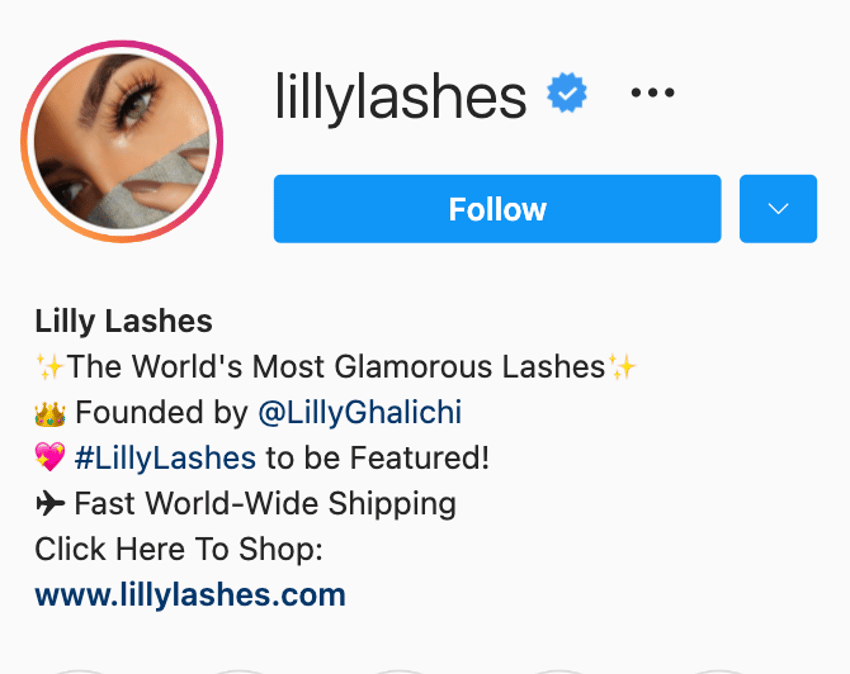Screen dimensions: 850x674
Task: Click the crown emoji before Founded by
Action: pos(50,413)
